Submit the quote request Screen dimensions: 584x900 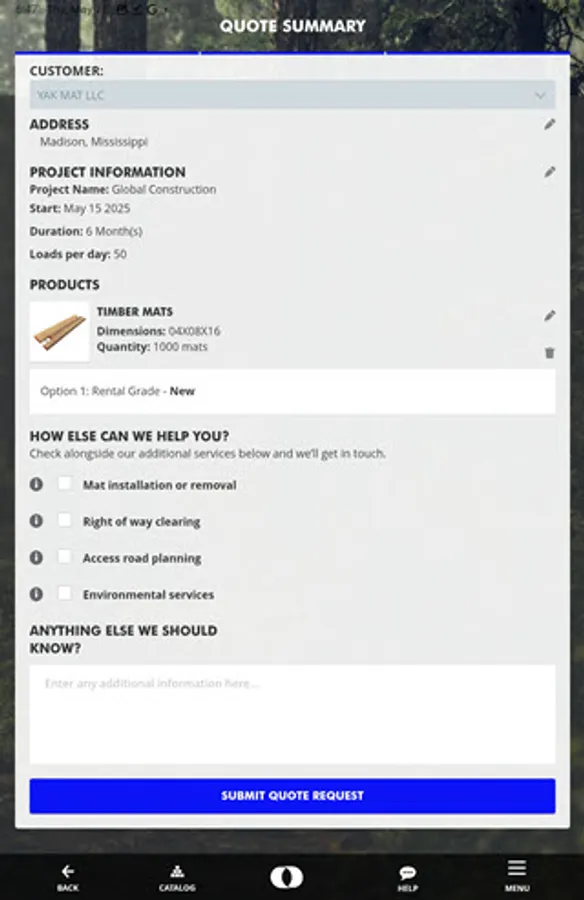292,794
